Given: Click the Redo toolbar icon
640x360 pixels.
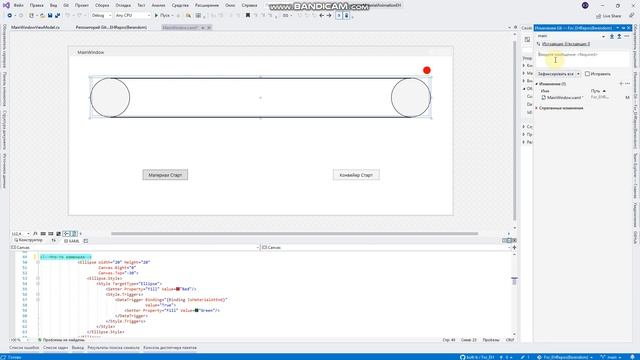Looking at the screenshot, I should 80,16.
